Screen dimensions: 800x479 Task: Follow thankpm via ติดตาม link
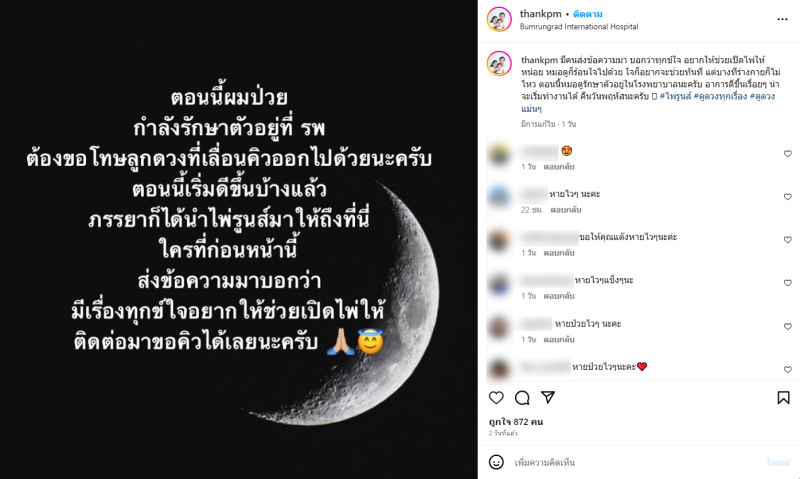[588, 14]
